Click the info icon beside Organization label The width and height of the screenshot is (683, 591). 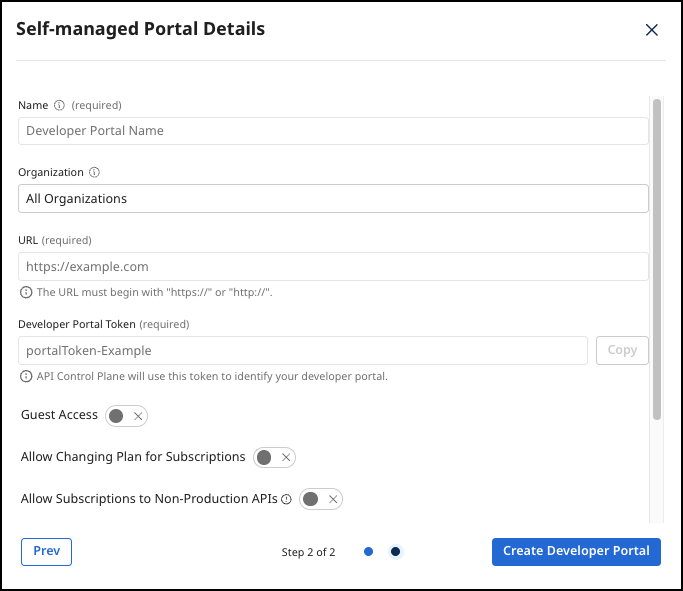[94, 172]
